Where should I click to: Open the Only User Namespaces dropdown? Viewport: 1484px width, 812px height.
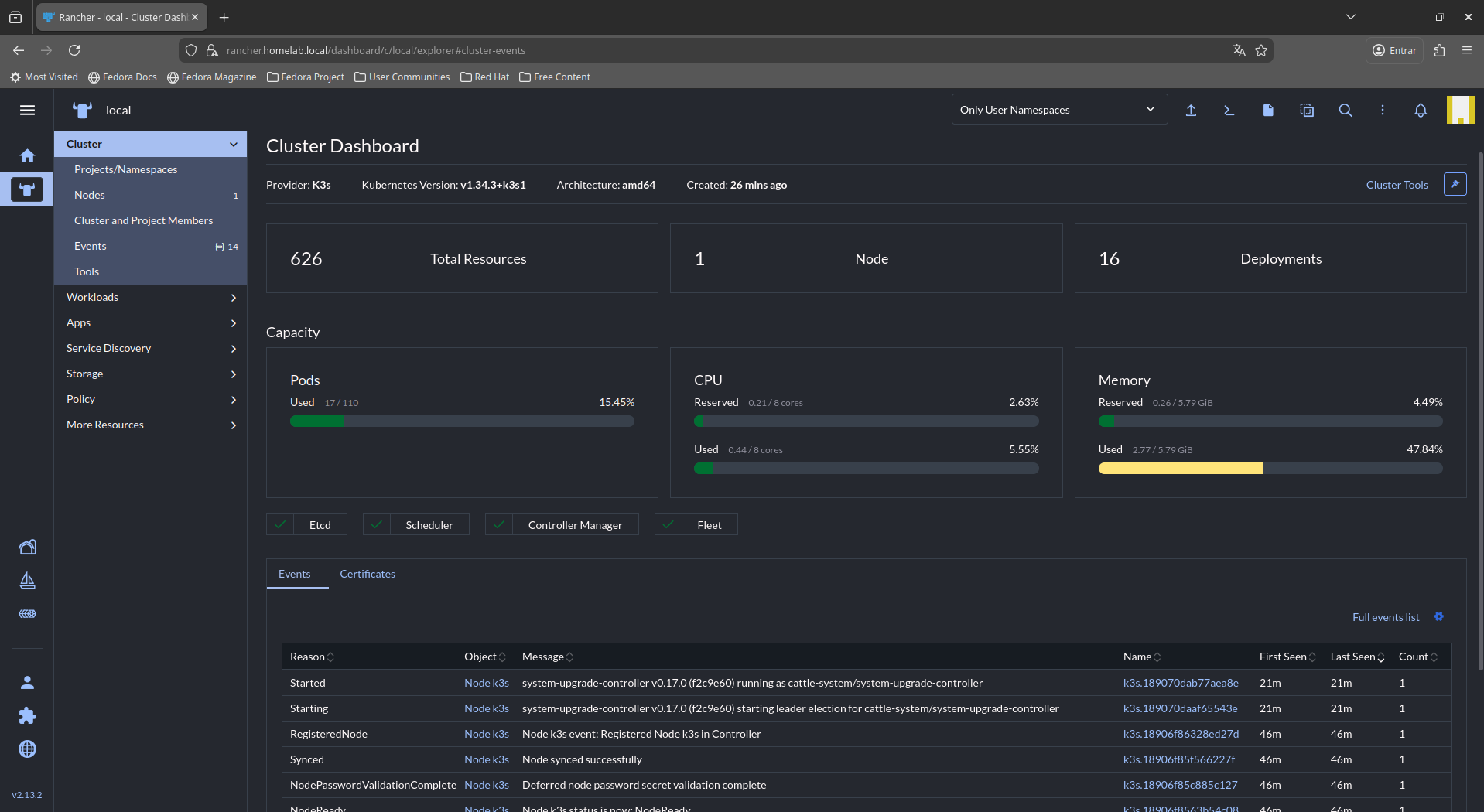click(x=1057, y=110)
